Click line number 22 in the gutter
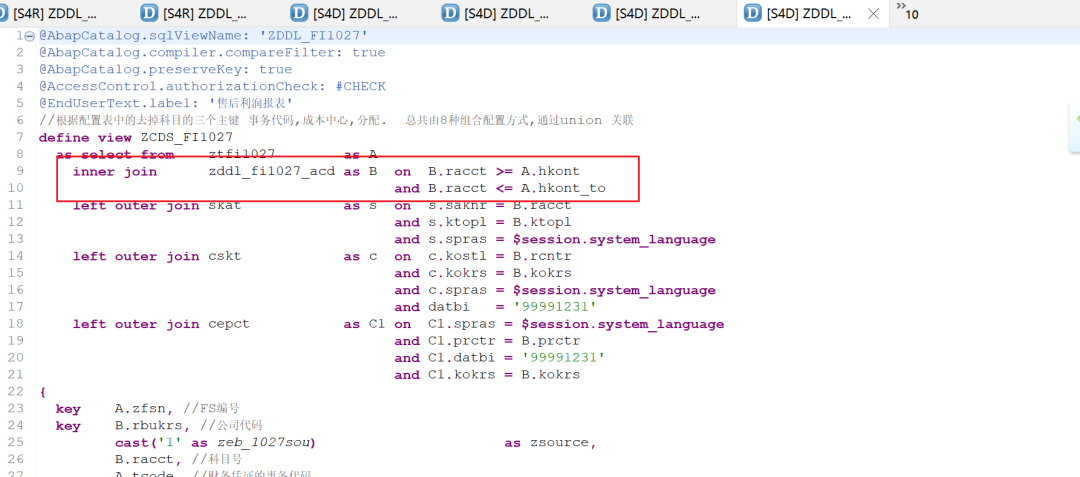 (x=17, y=392)
